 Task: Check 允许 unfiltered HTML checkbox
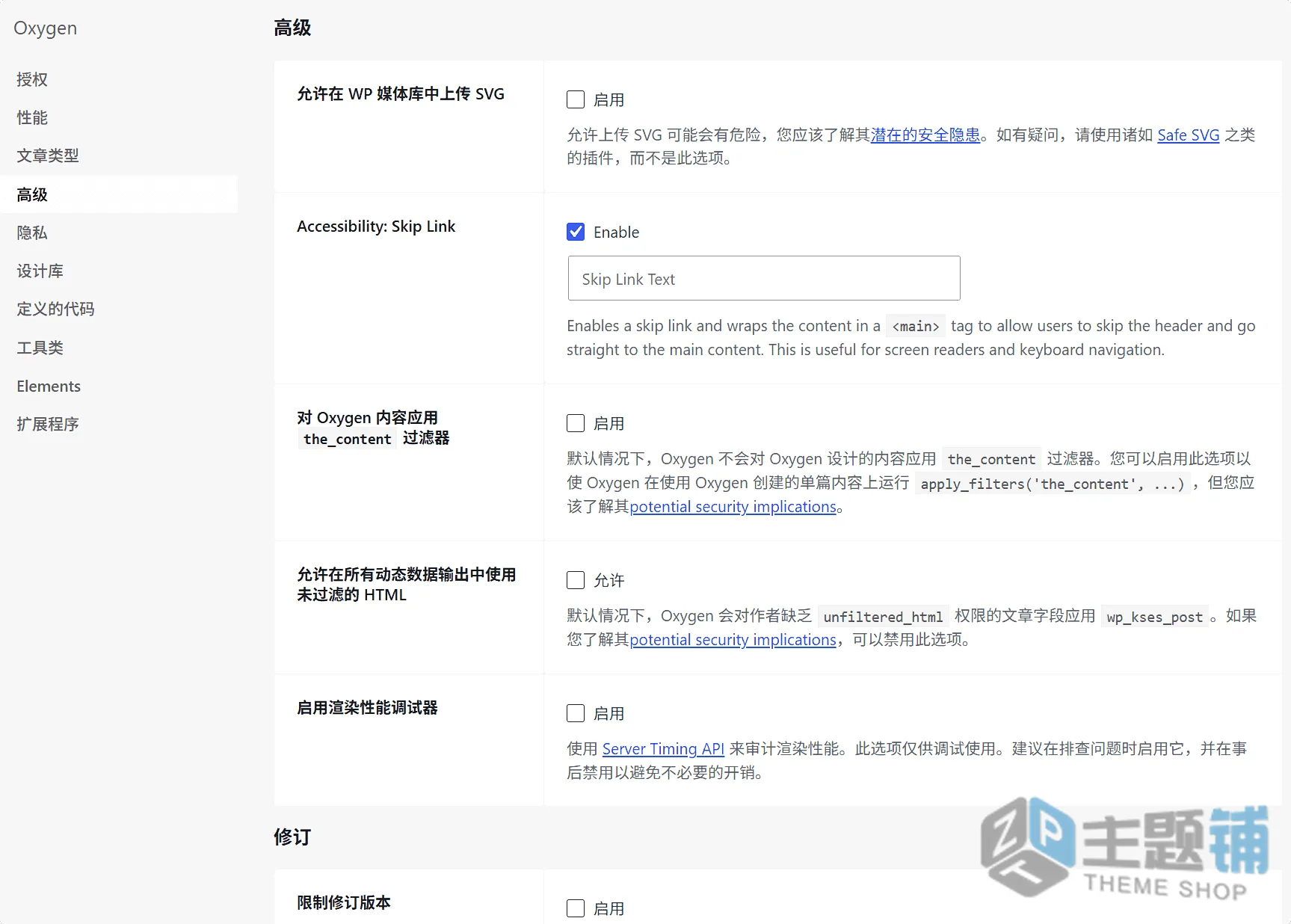click(x=576, y=580)
